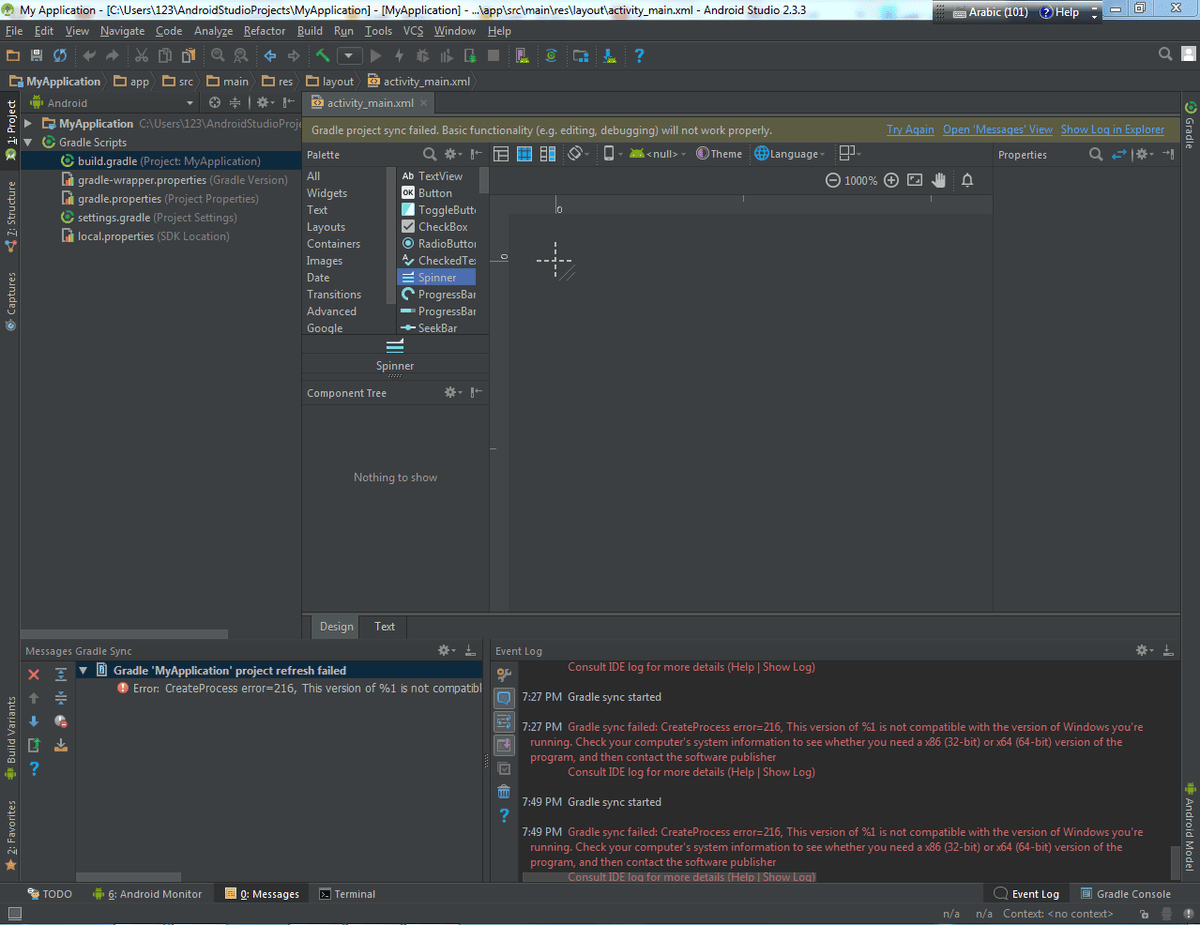Switch to the Text editor tab
The width and height of the screenshot is (1200, 925).
(385, 626)
